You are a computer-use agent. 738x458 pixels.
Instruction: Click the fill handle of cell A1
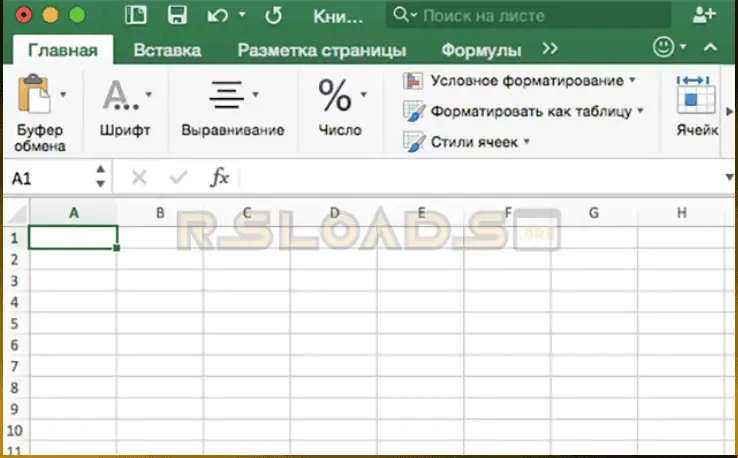click(x=116, y=248)
